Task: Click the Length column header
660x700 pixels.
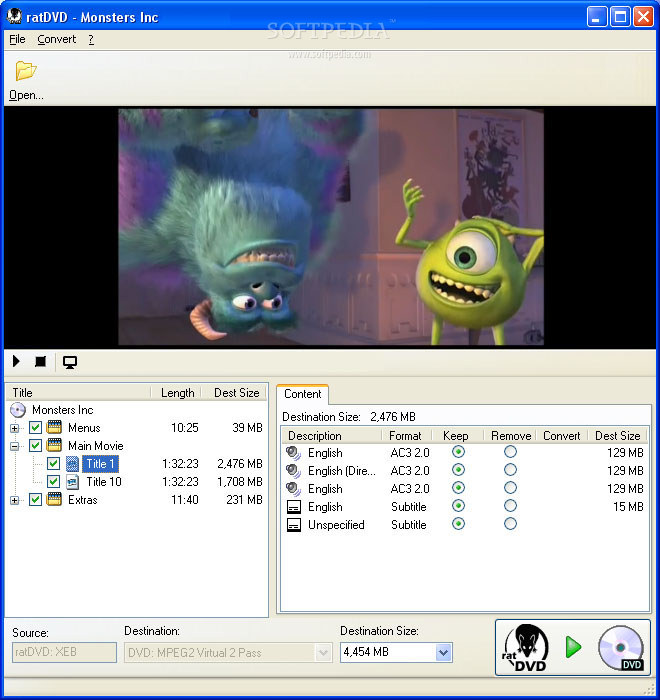Action: [177, 393]
